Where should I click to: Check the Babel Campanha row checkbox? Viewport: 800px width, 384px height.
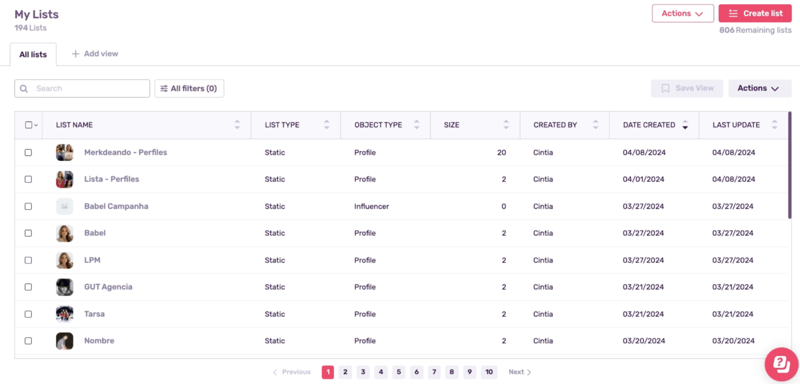point(28,207)
